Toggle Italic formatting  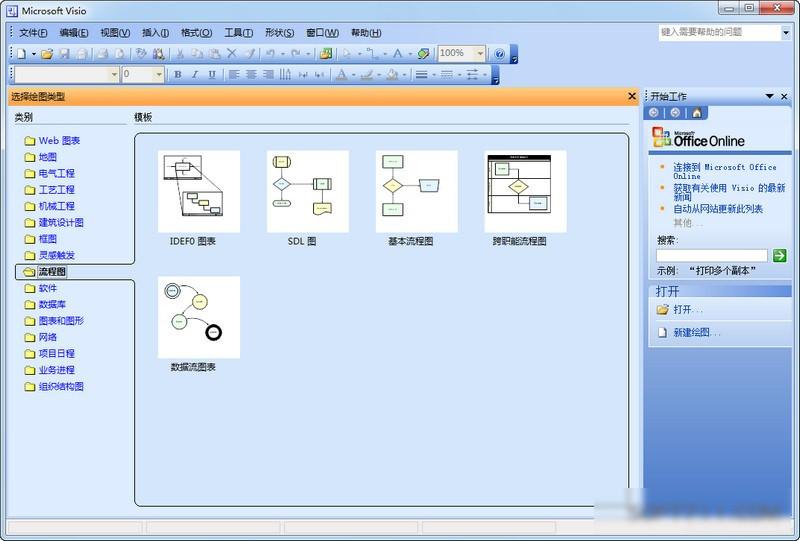click(x=194, y=75)
